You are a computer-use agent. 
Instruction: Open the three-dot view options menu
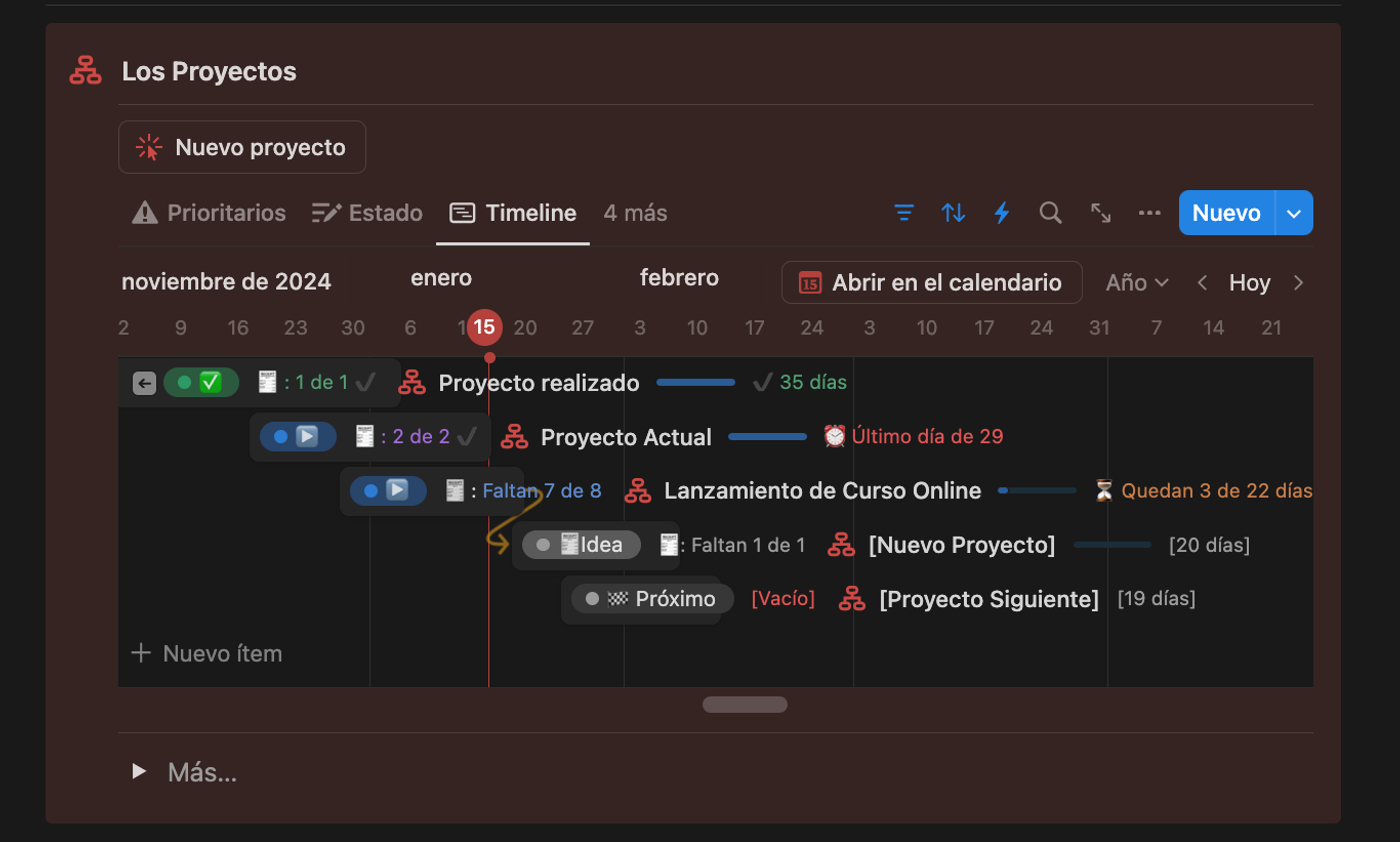(x=1150, y=213)
